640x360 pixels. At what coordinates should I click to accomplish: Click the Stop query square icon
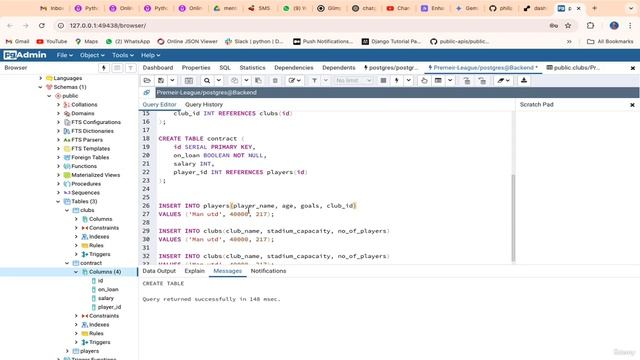(x=383, y=80)
